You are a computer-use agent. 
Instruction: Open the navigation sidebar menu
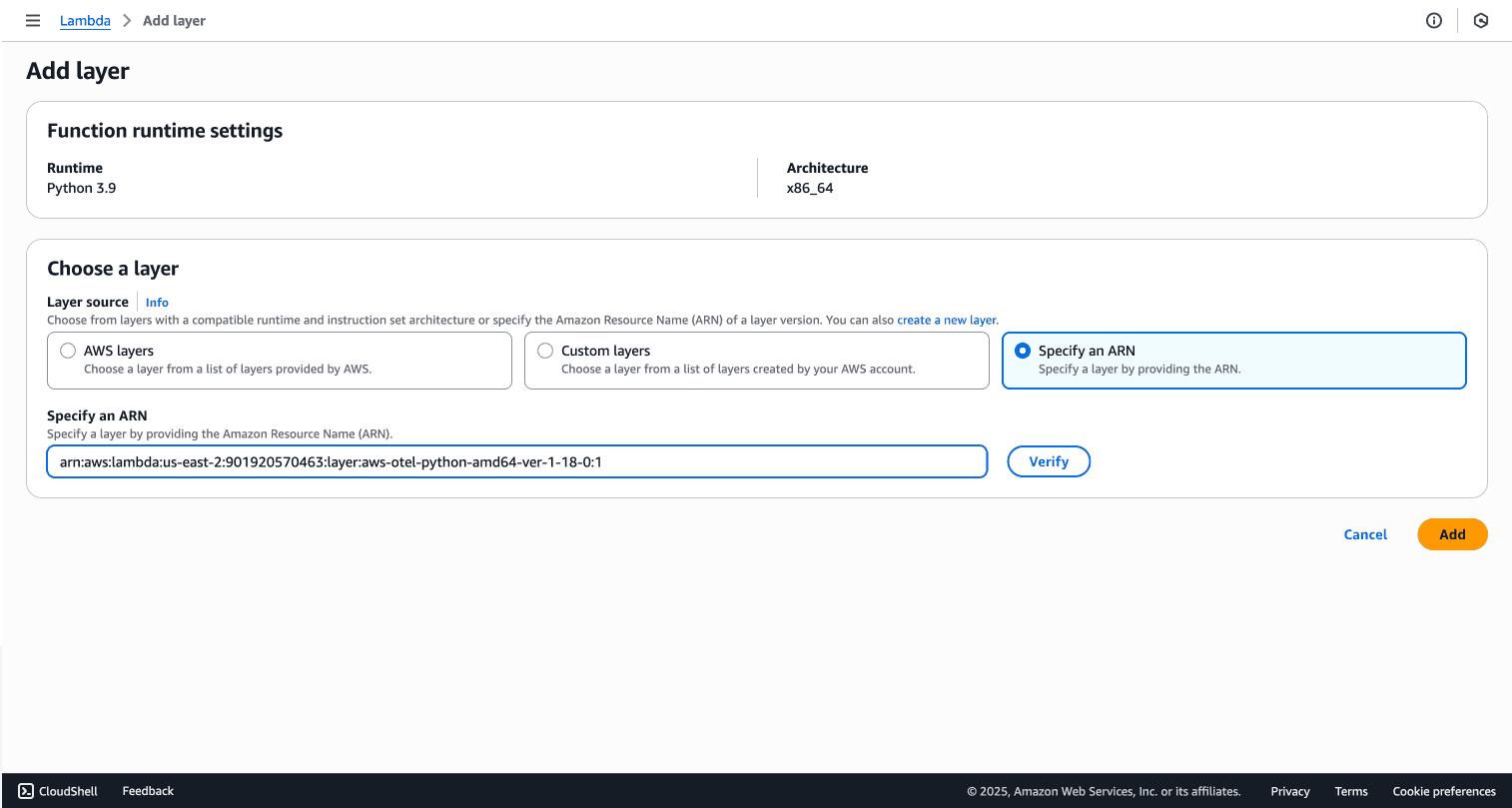coord(32,20)
